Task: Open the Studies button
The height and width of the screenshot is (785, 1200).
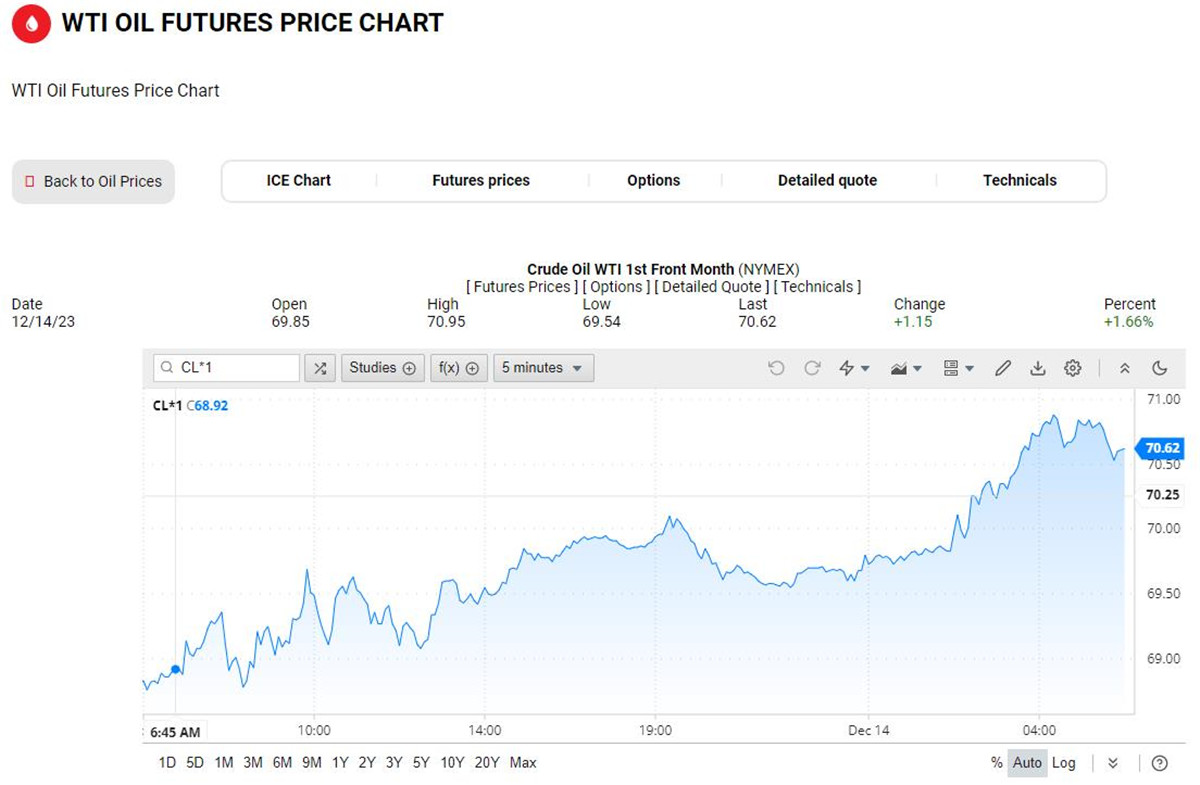Action: pyautogui.click(x=382, y=368)
